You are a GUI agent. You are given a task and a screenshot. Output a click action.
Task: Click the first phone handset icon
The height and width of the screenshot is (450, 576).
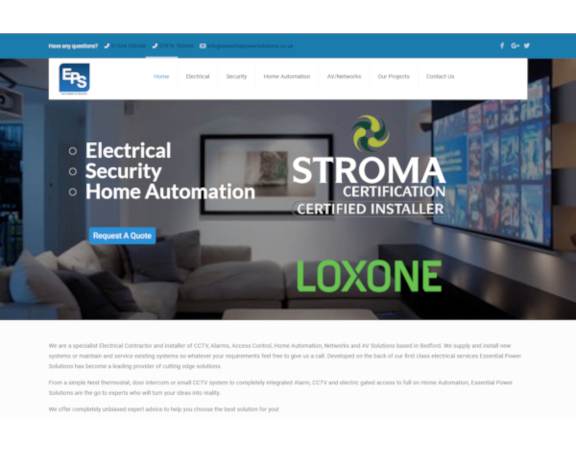[x=107, y=46]
